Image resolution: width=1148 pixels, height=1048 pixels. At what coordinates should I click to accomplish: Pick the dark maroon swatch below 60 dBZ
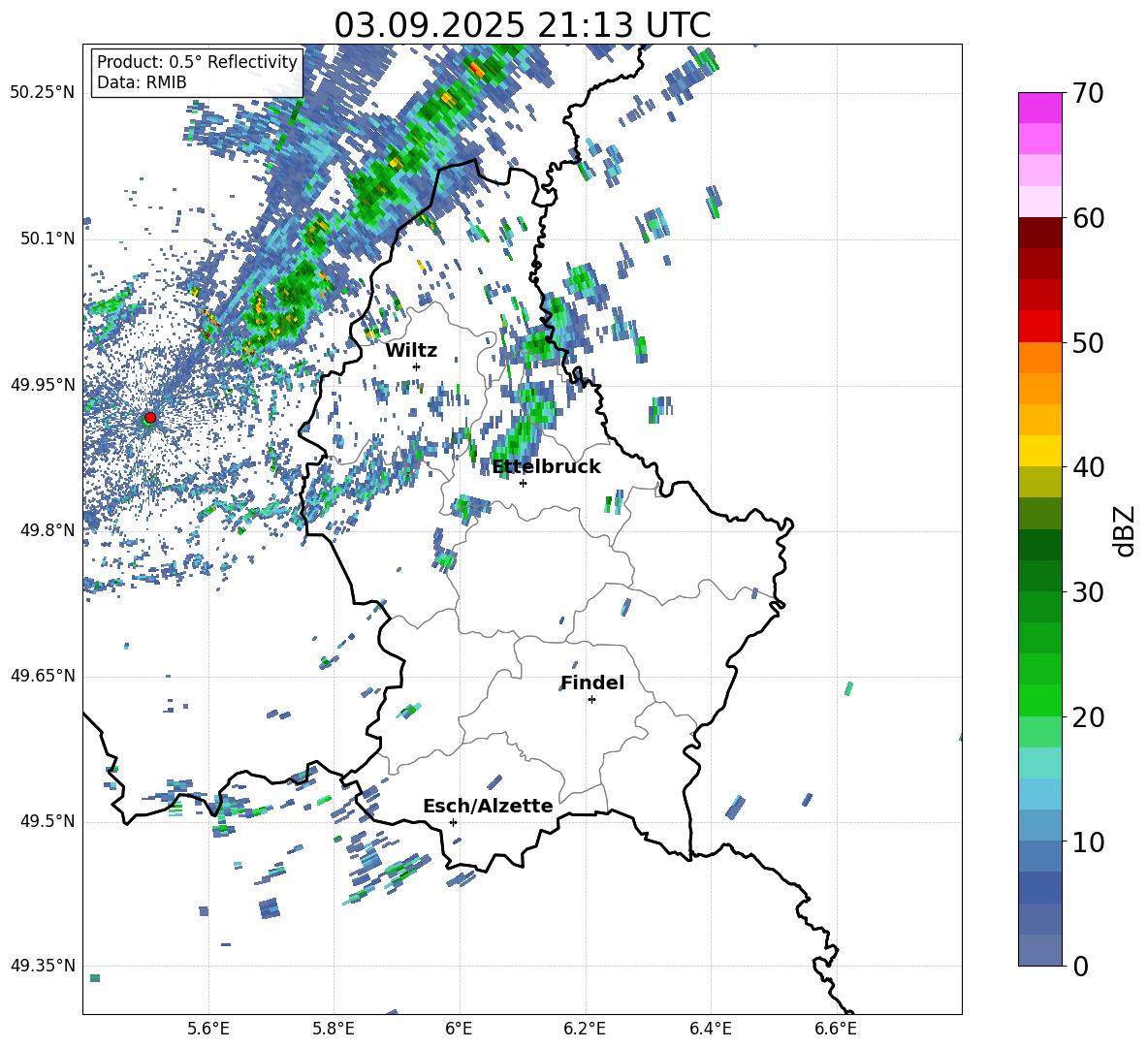[x=1039, y=233]
